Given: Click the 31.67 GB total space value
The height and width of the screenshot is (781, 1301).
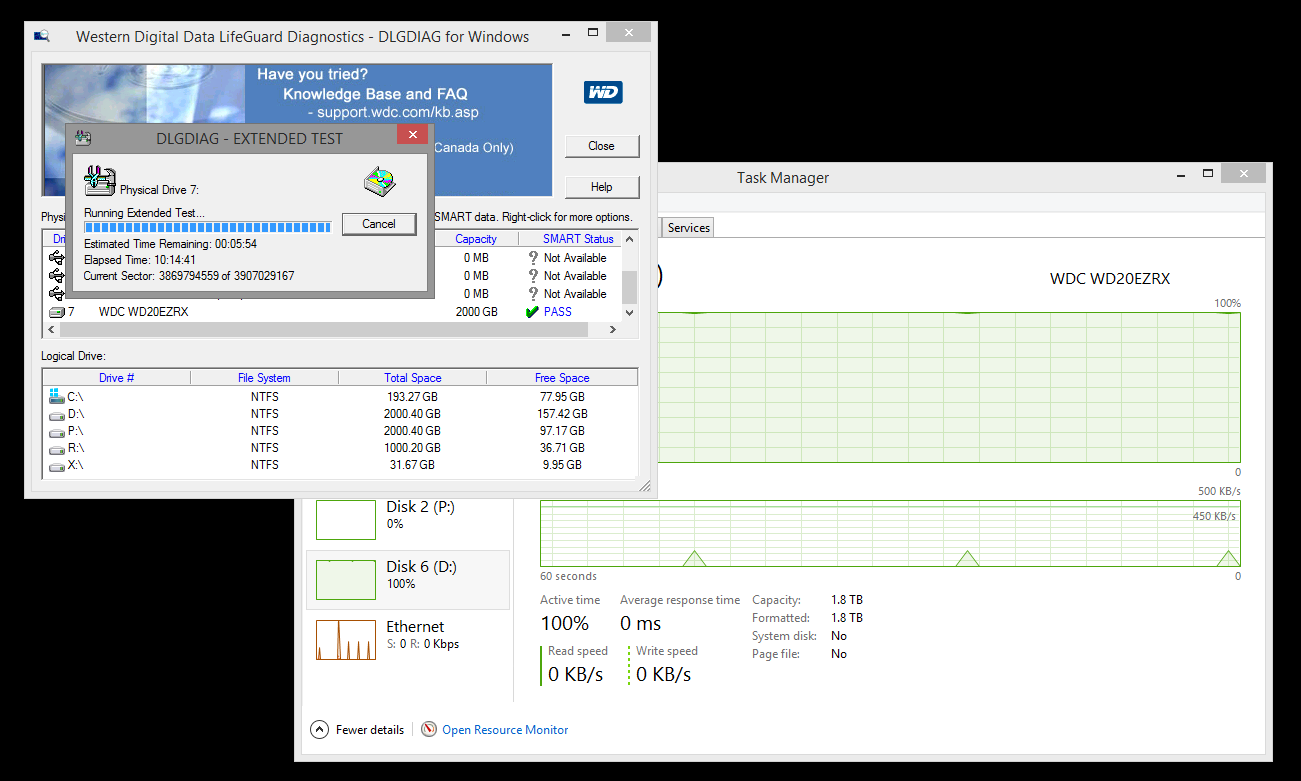Looking at the screenshot, I should pos(412,465).
